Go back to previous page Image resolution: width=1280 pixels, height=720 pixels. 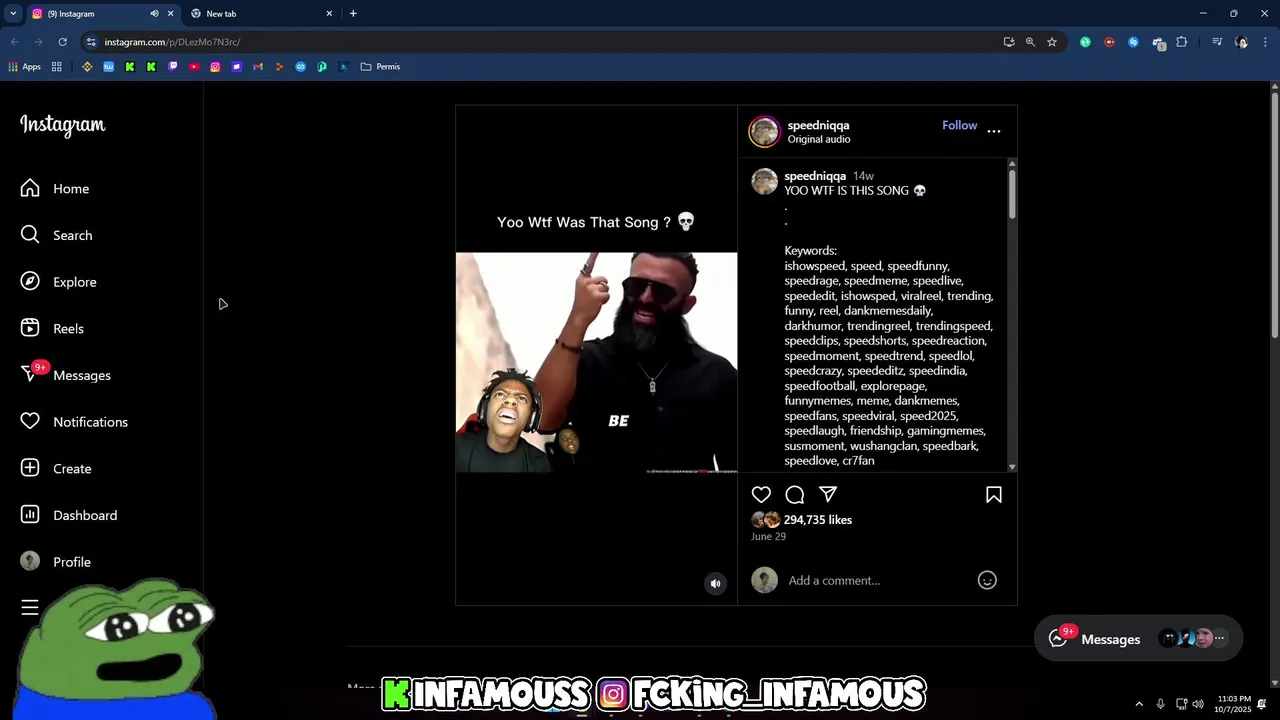coord(14,42)
